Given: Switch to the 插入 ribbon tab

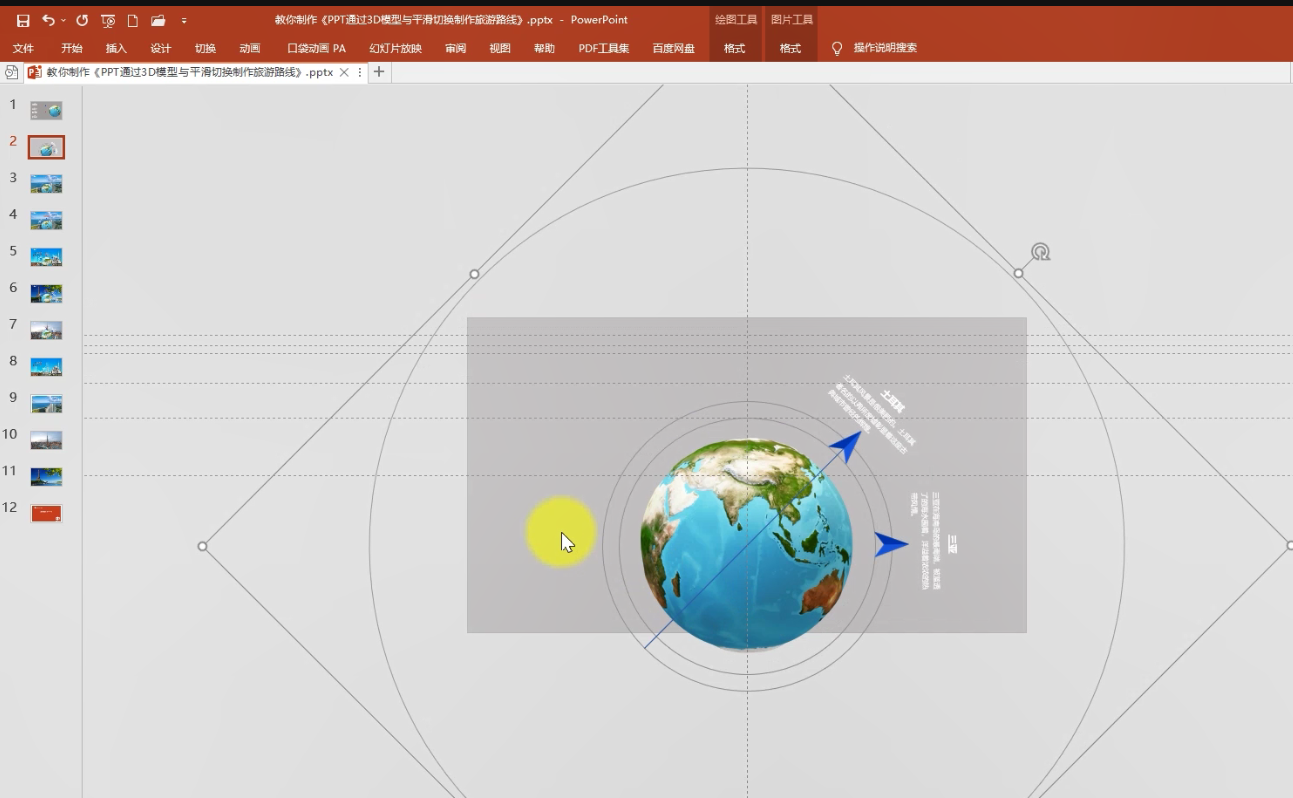Looking at the screenshot, I should pyautogui.click(x=116, y=48).
